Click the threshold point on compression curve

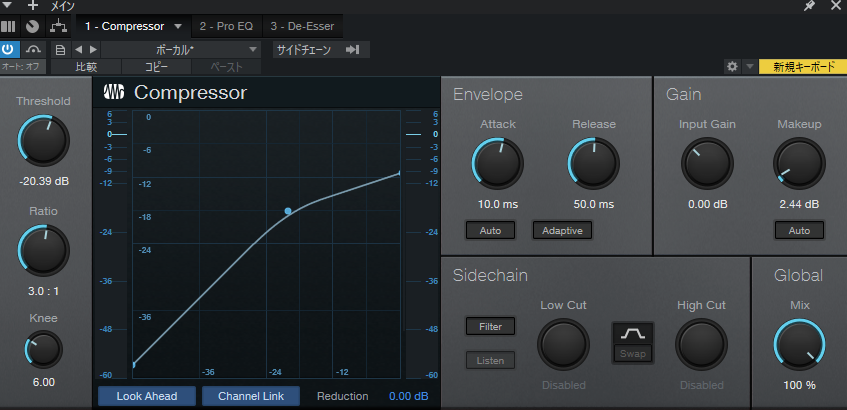(288, 211)
